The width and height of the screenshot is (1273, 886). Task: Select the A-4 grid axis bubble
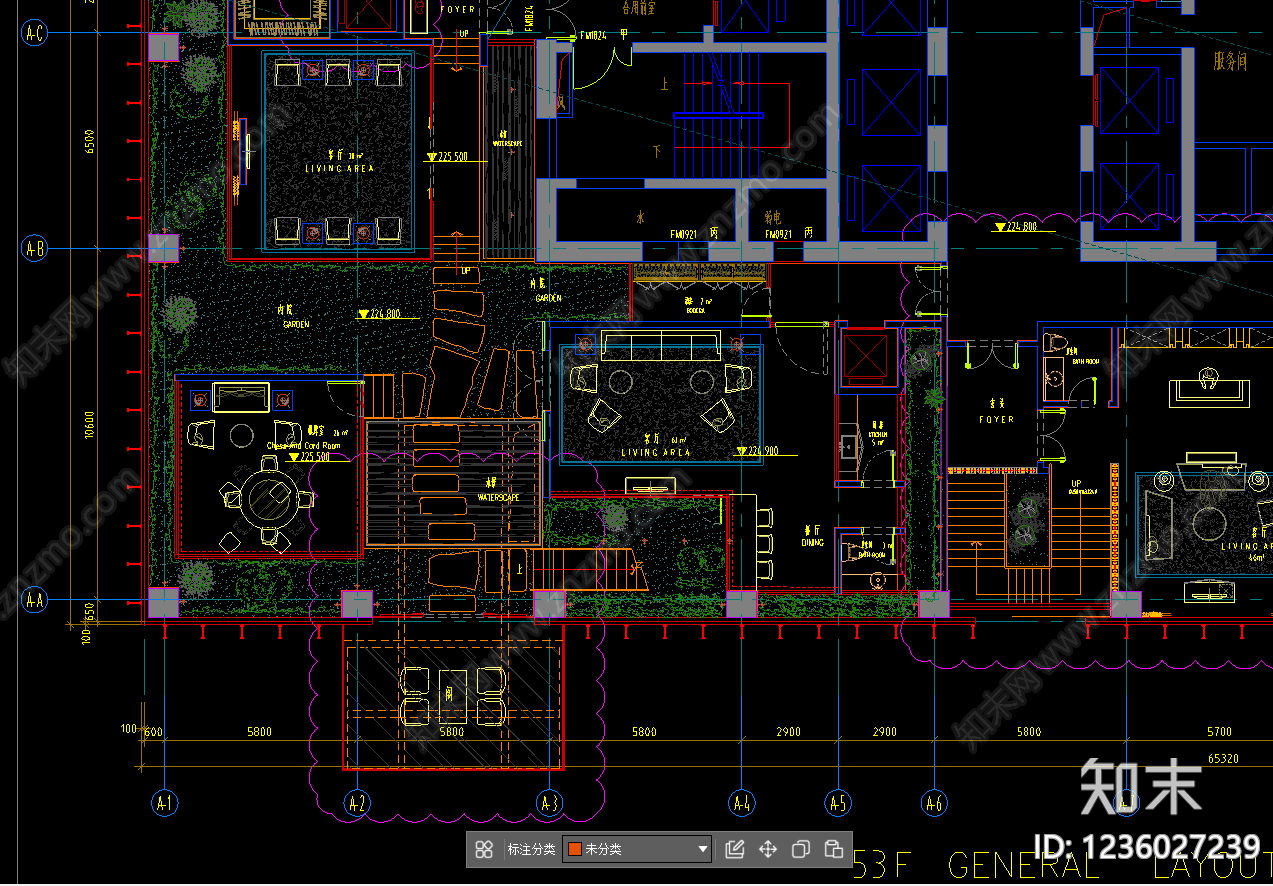(741, 802)
